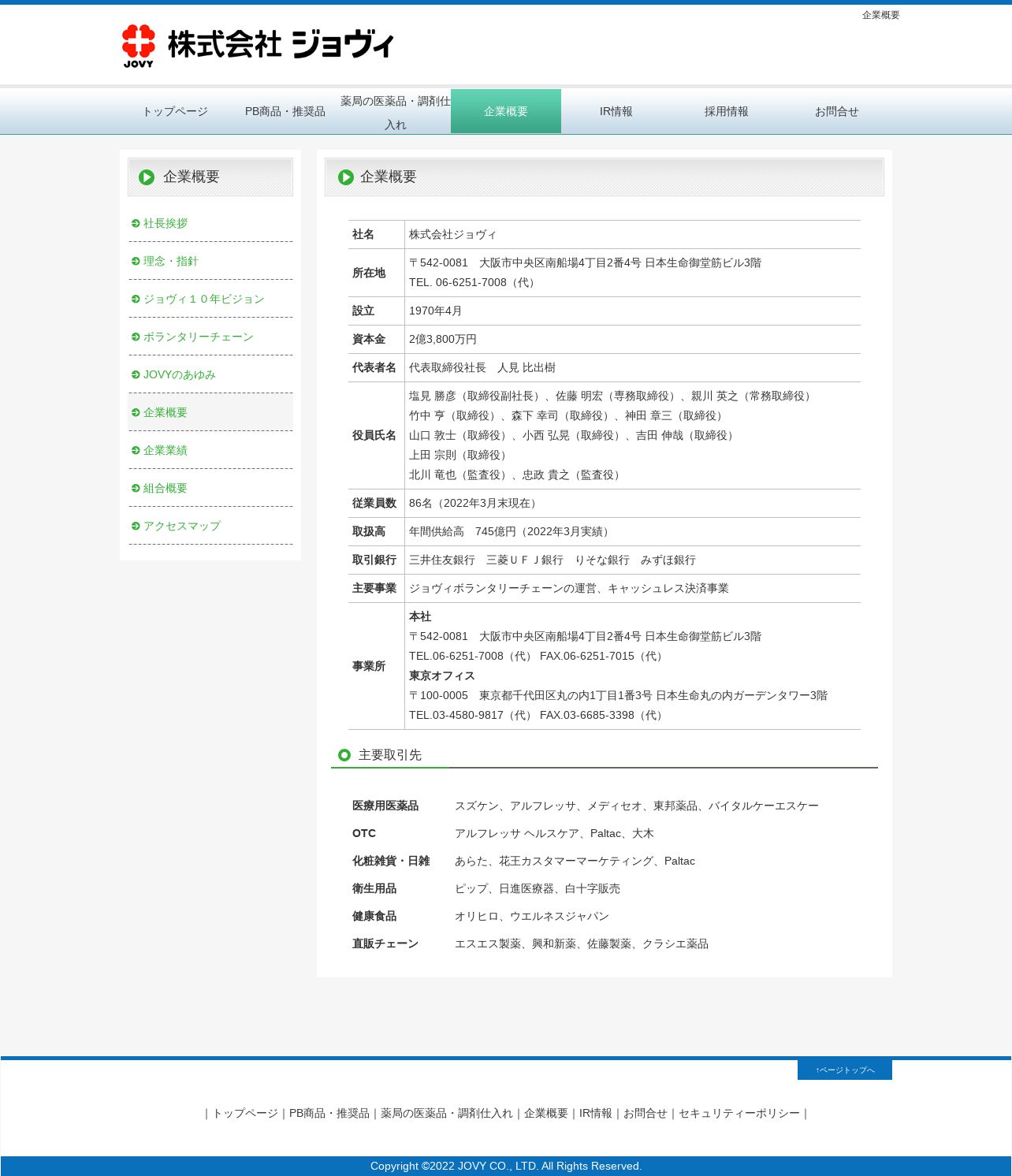
Task: Select PB商品・推奨品 navigation tab
Action: 285,112
